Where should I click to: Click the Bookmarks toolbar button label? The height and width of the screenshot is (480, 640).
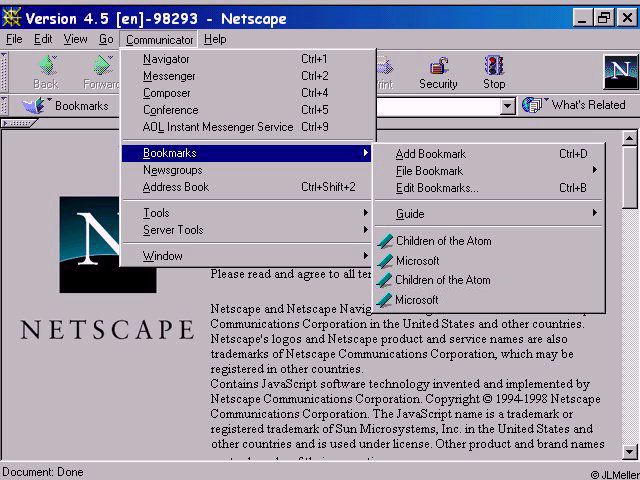pyautogui.click(x=82, y=106)
